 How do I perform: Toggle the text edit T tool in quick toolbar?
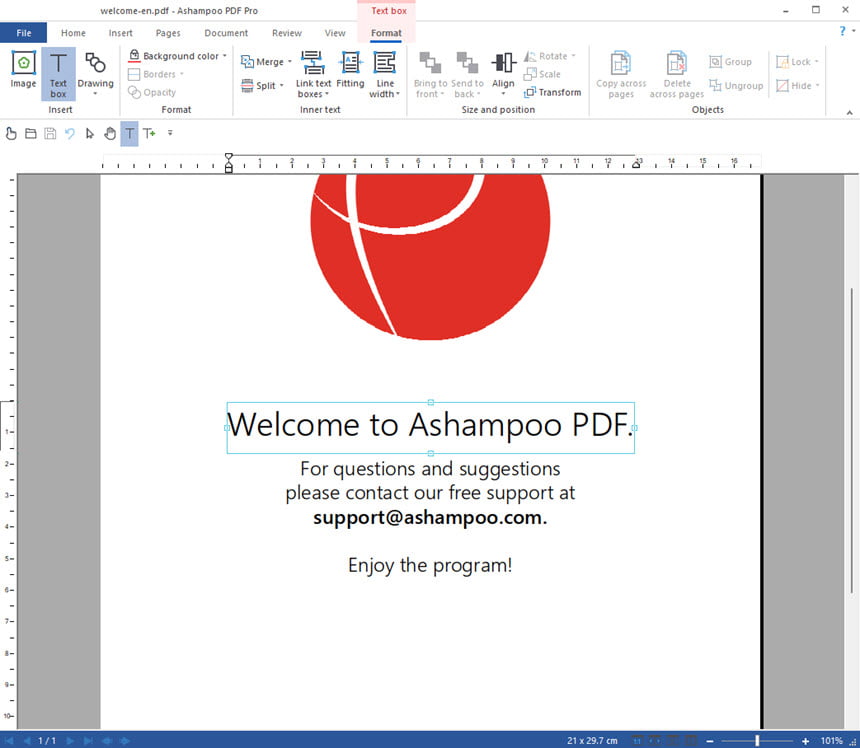pos(129,133)
